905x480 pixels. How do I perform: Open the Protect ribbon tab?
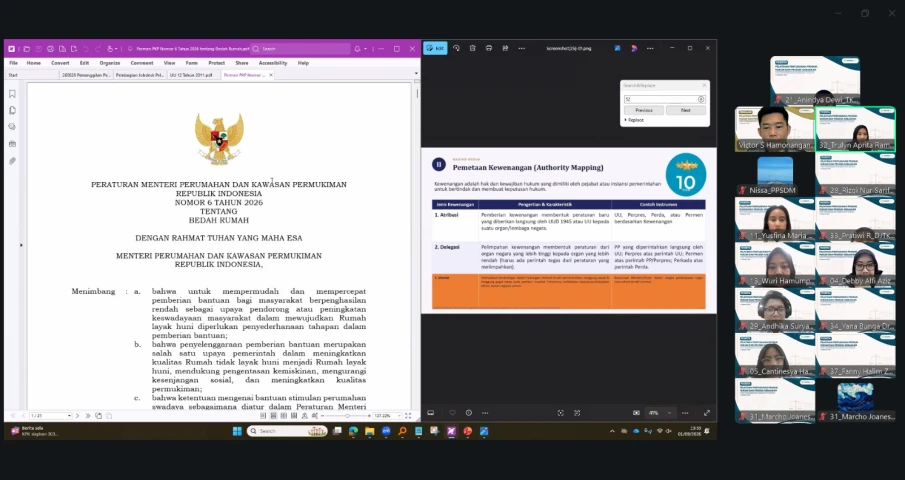(216, 63)
